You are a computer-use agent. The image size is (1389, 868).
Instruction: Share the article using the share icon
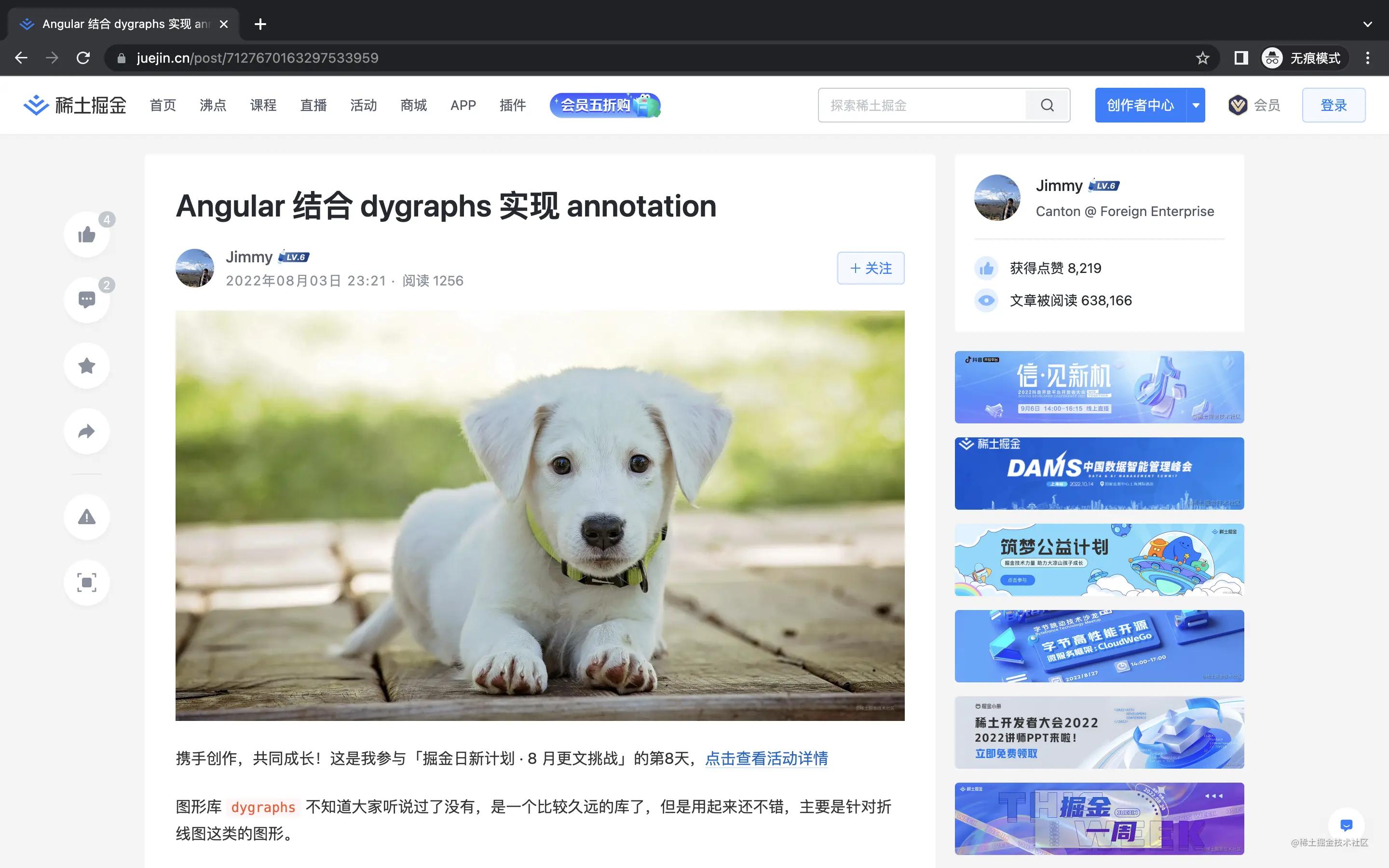click(87, 431)
